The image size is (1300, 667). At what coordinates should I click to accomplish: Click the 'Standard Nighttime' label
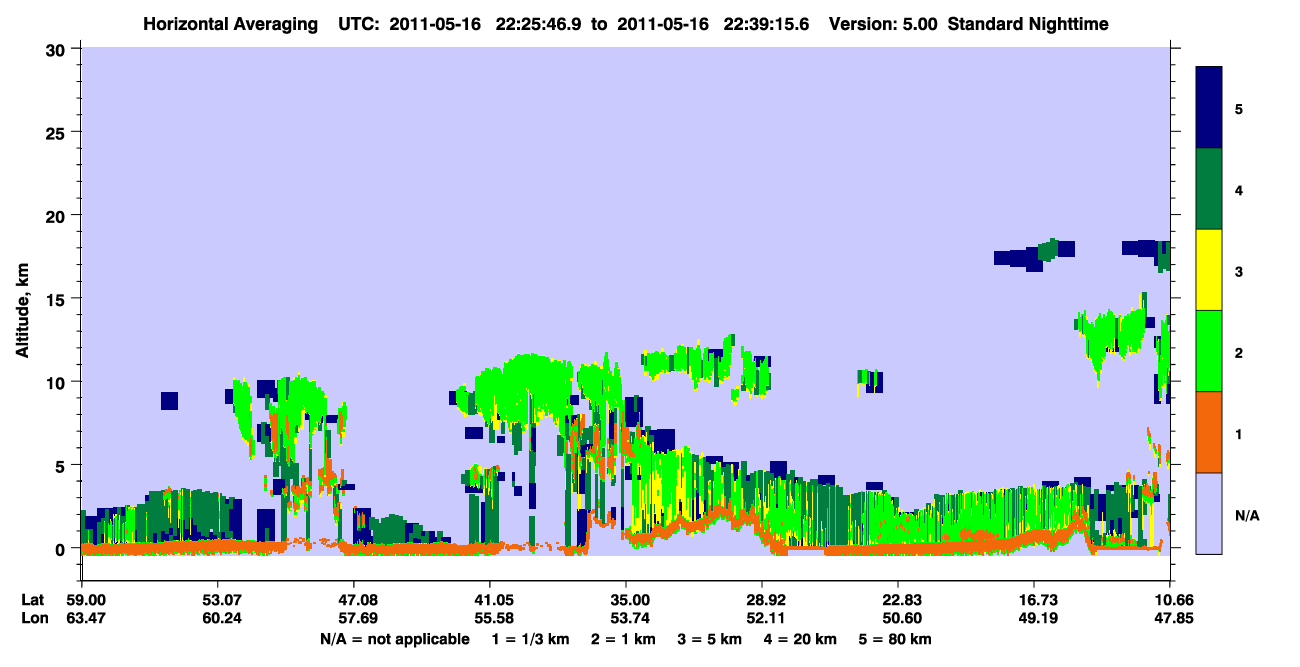[x=1028, y=24]
